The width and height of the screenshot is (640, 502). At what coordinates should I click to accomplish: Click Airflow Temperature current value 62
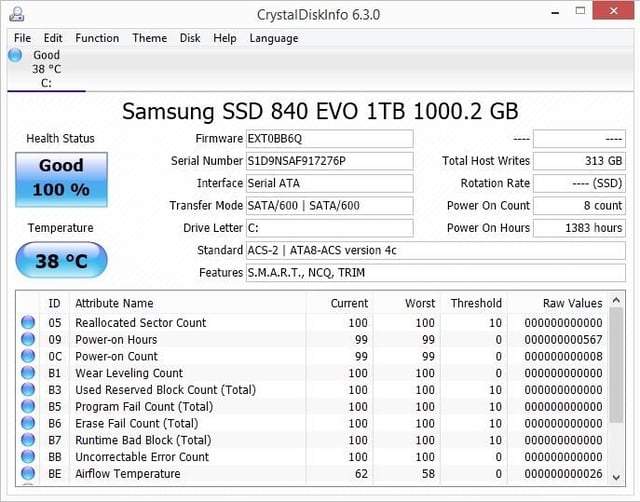(x=361, y=473)
